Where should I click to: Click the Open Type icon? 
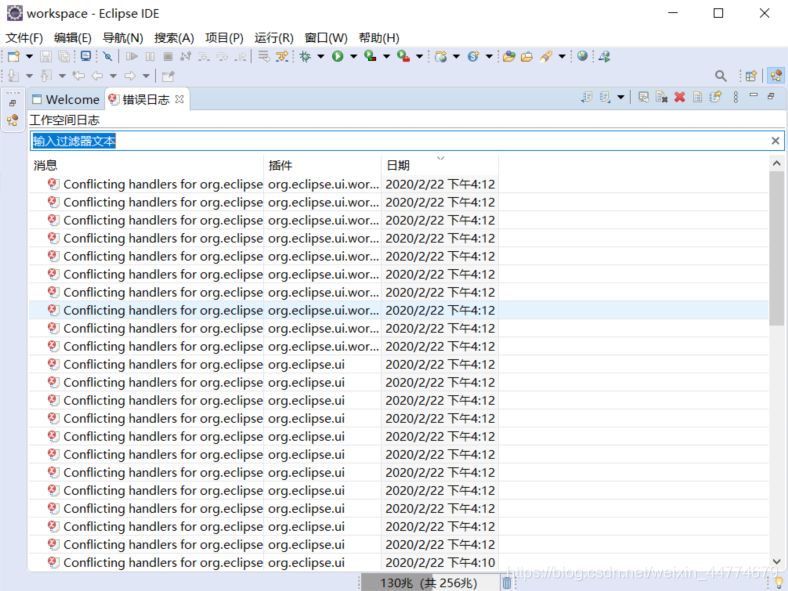[509, 56]
